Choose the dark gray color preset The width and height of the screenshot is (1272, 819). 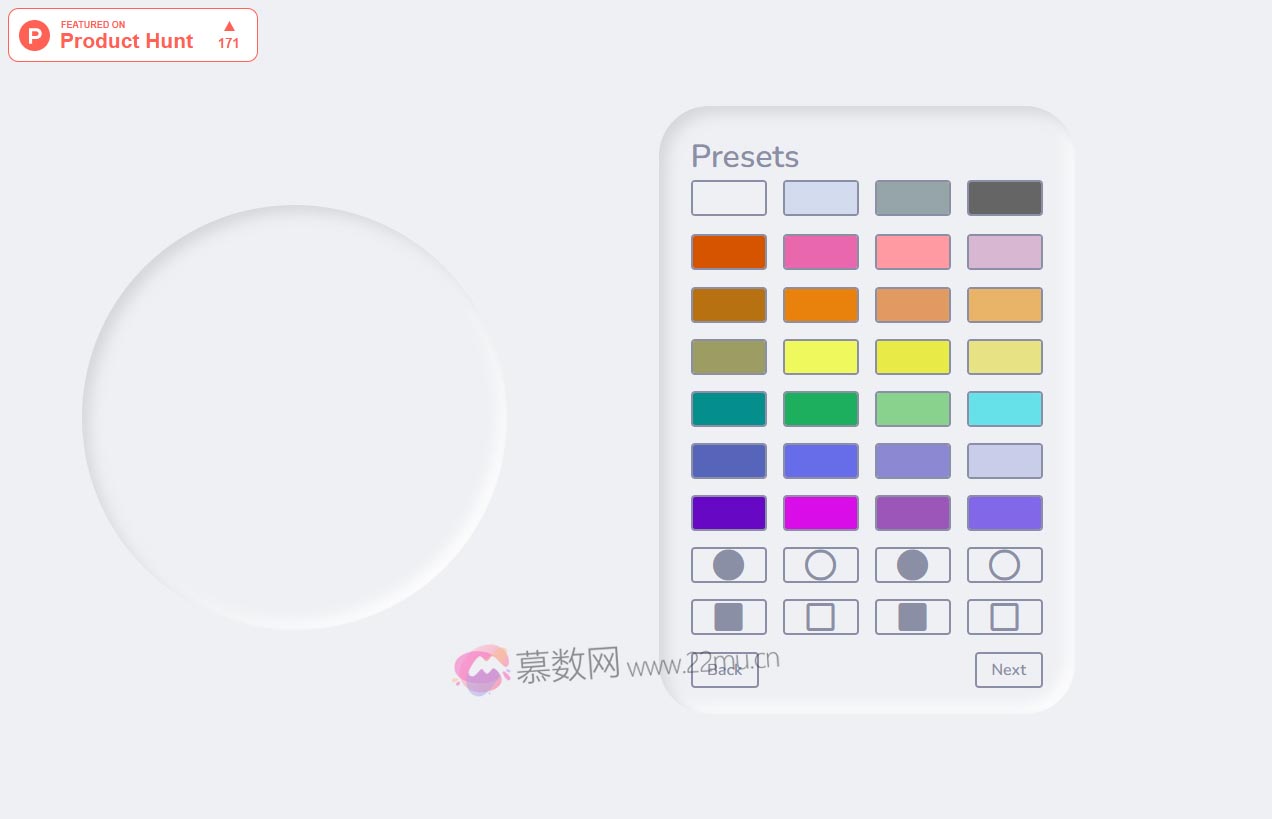click(x=1004, y=198)
